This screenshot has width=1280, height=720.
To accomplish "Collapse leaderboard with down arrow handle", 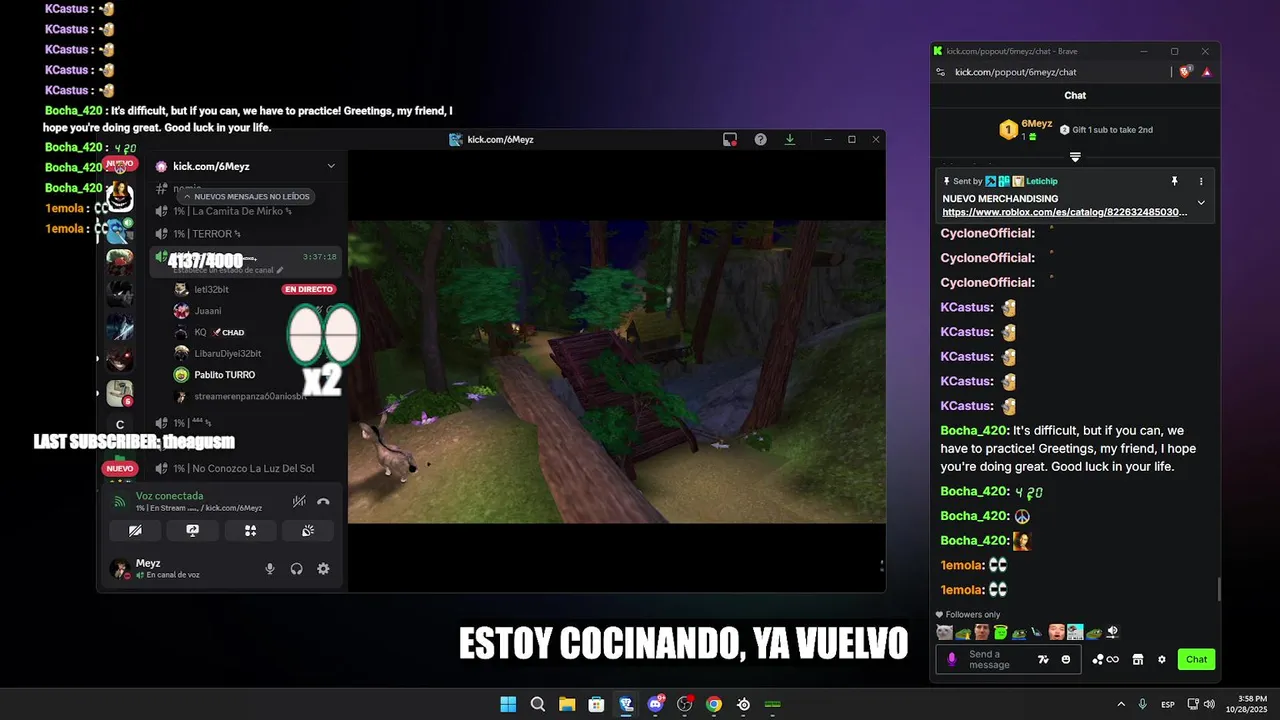I will [x=1075, y=157].
